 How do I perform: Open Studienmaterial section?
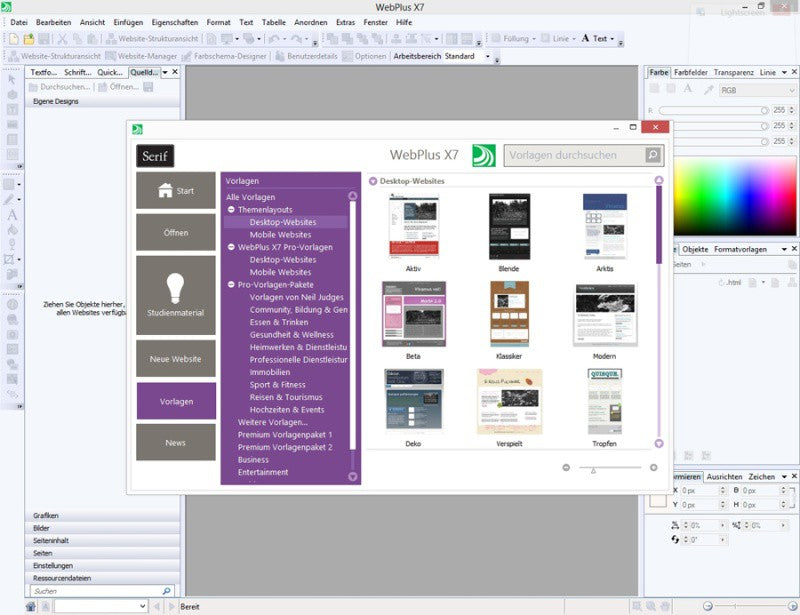[176, 295]
